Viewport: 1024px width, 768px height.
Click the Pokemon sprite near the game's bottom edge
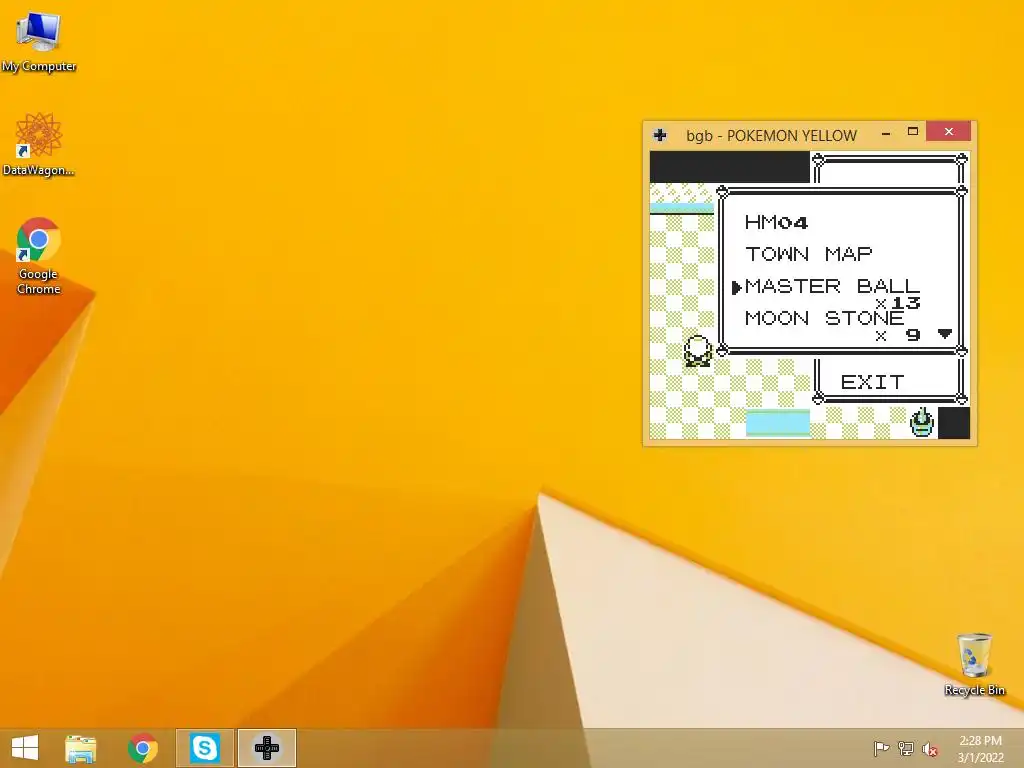tap(921, 422)
